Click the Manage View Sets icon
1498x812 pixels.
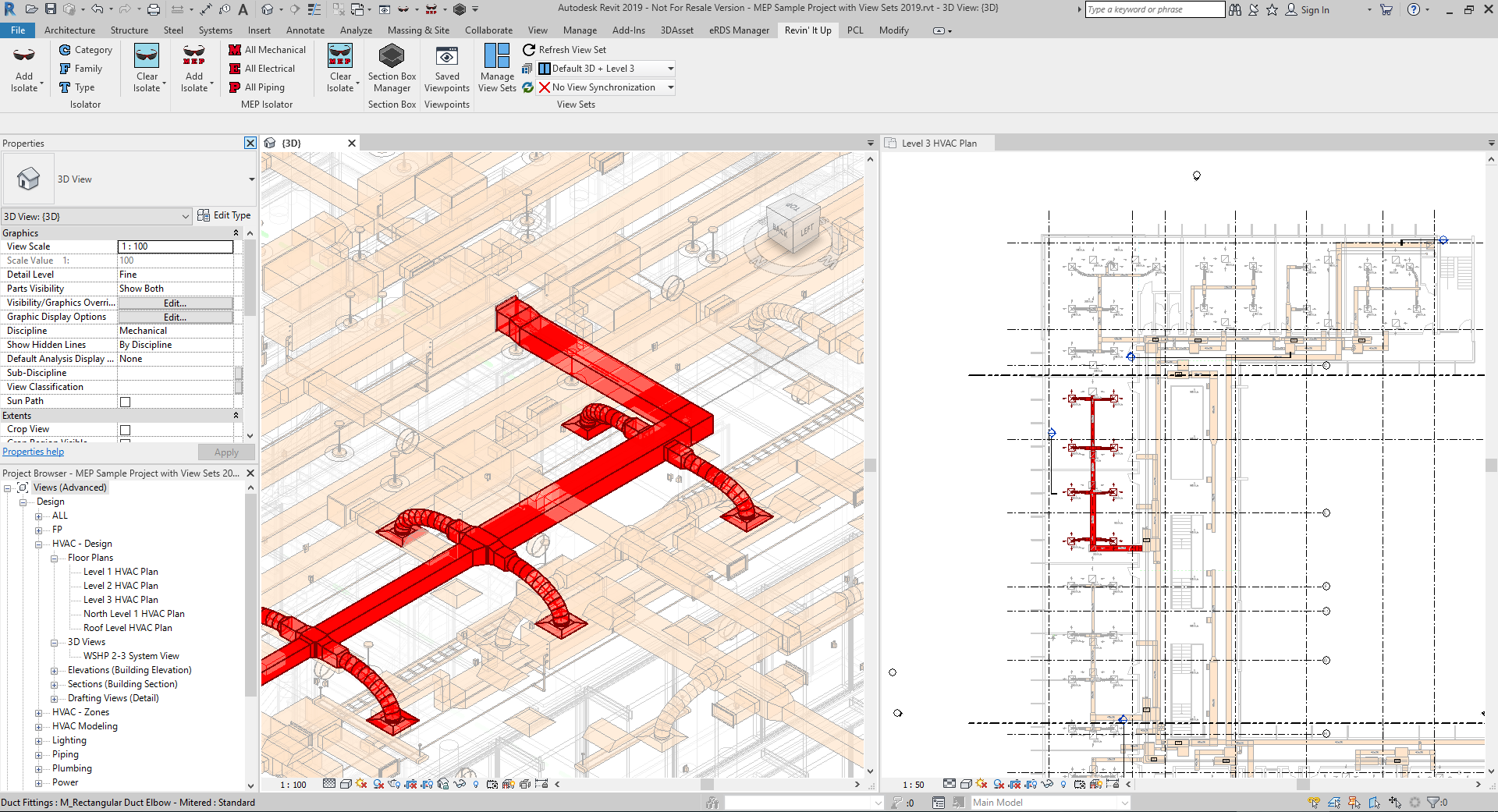click(x=496, y=58)
